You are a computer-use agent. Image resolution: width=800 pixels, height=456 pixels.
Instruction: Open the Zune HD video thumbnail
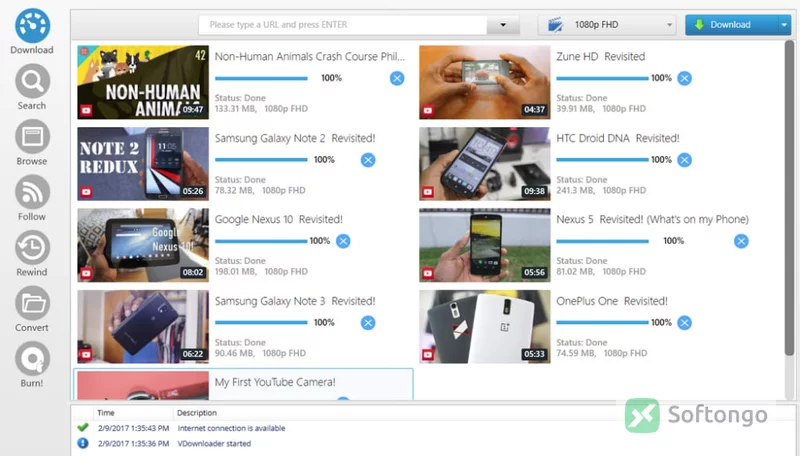click(x=485, y=82)
